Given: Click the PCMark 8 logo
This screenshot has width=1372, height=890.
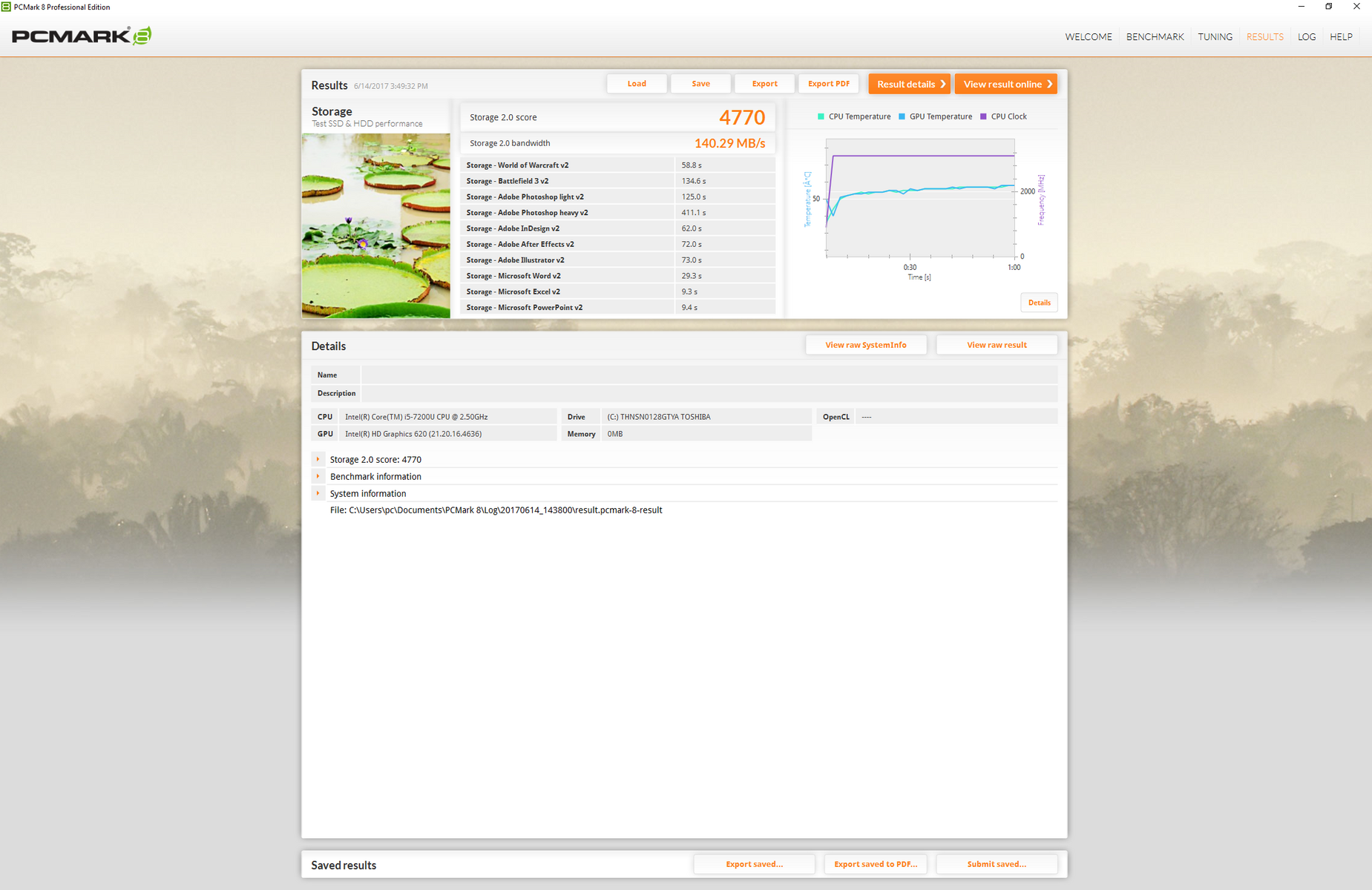Looking at the screenshot, I should pyautogui.click(x=82, y=36).
